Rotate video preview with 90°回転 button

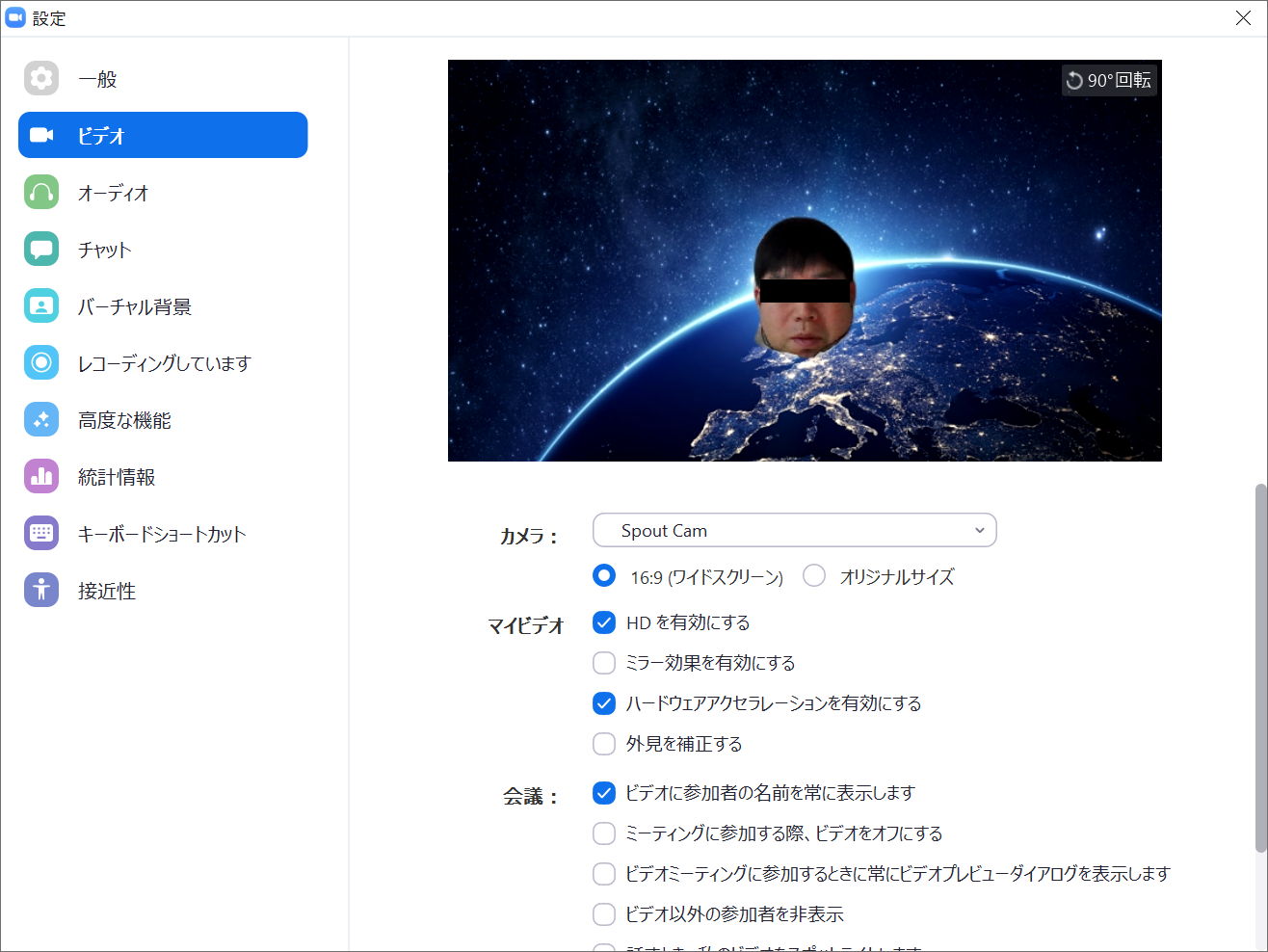[1109, 80]
